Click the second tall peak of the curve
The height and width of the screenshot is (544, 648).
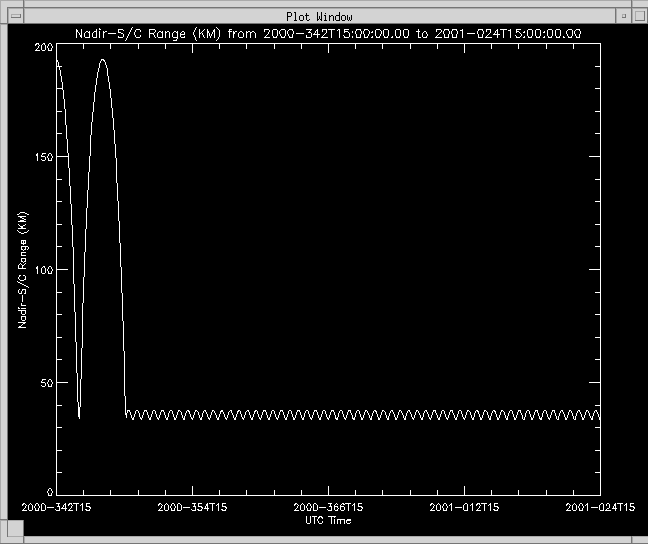click(x=102, y=60)
